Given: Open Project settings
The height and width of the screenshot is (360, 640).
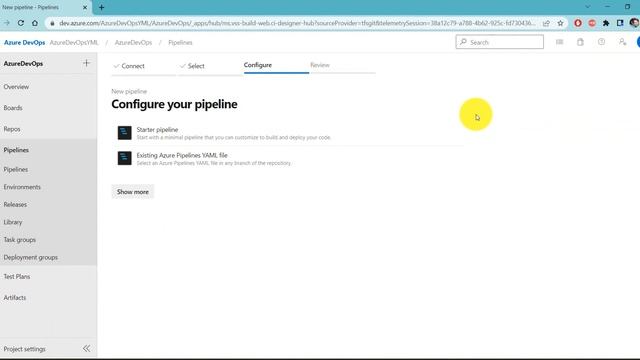Looking at the screenshot, I should tap(24, 349).
